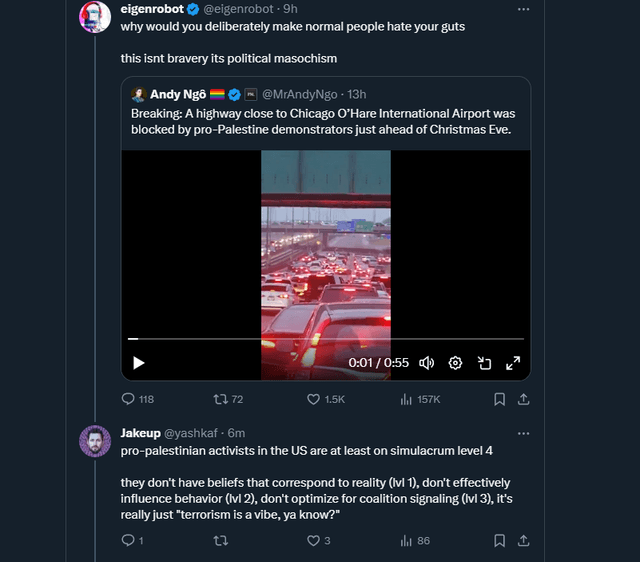Seek along the video progress bar
This screenshot has width=640, height=562.
pyautogui.click(x=326, y=340)
